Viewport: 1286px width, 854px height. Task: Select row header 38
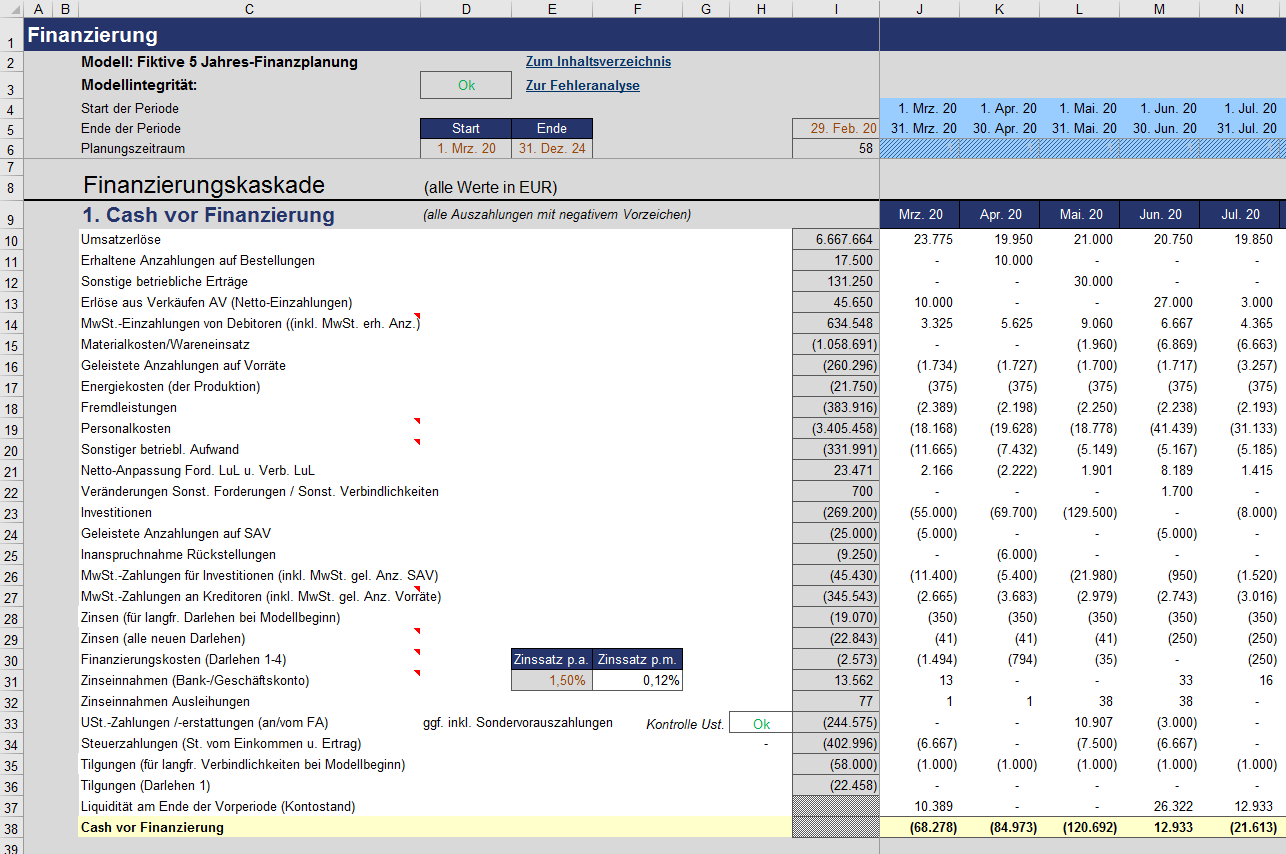11,828
